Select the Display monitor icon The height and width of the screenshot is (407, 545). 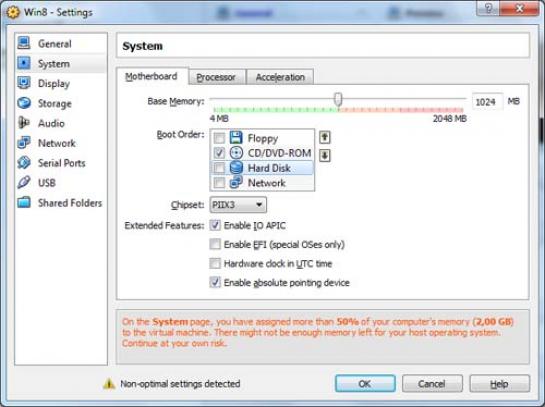(24, 83)
